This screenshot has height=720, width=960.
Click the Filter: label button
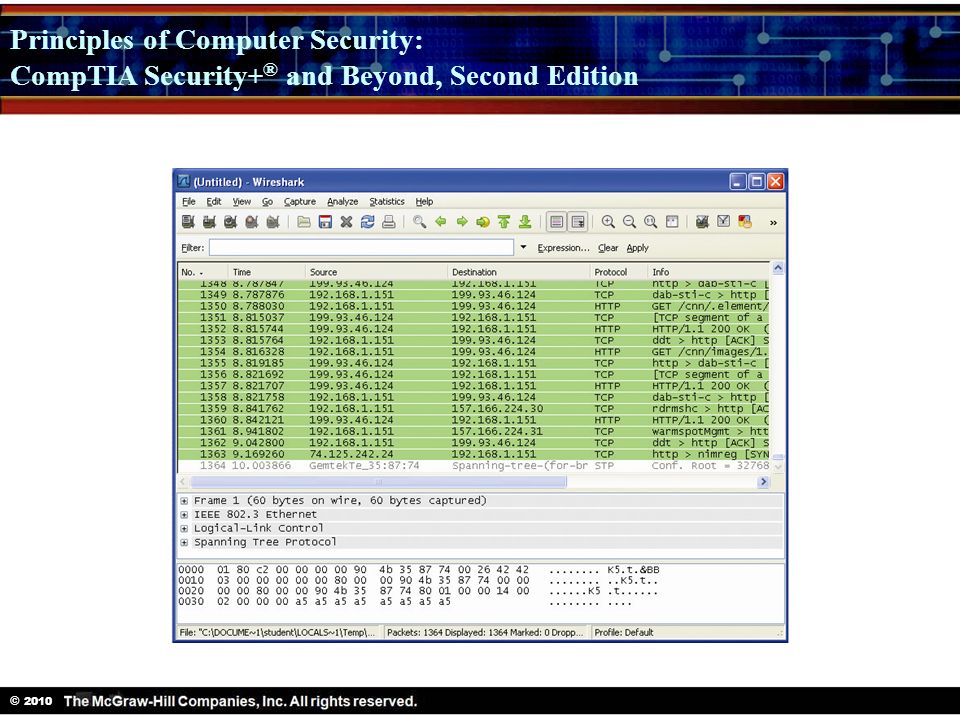193,248
